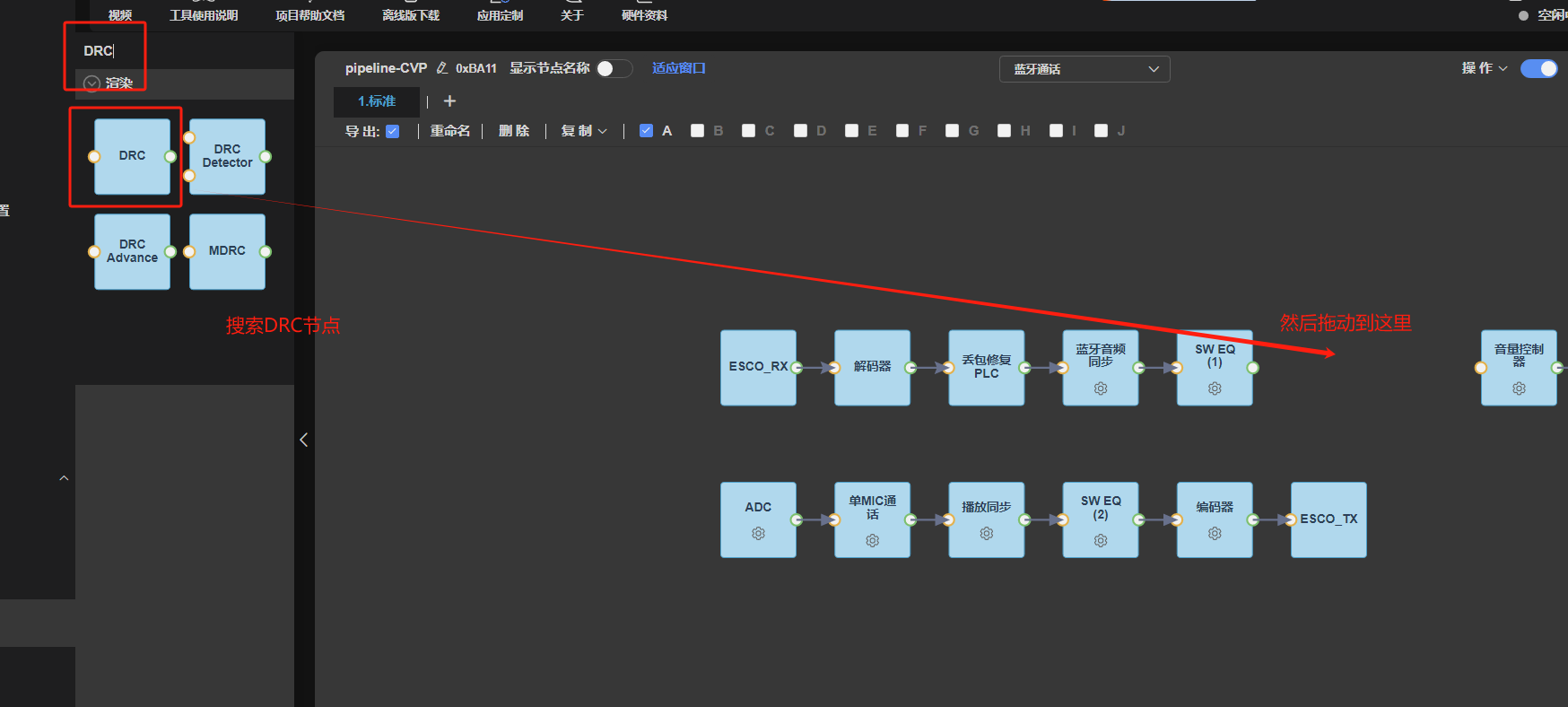Click the 适应窗口 link
This screenshot has width=1568, height=707.
(679, 68)
